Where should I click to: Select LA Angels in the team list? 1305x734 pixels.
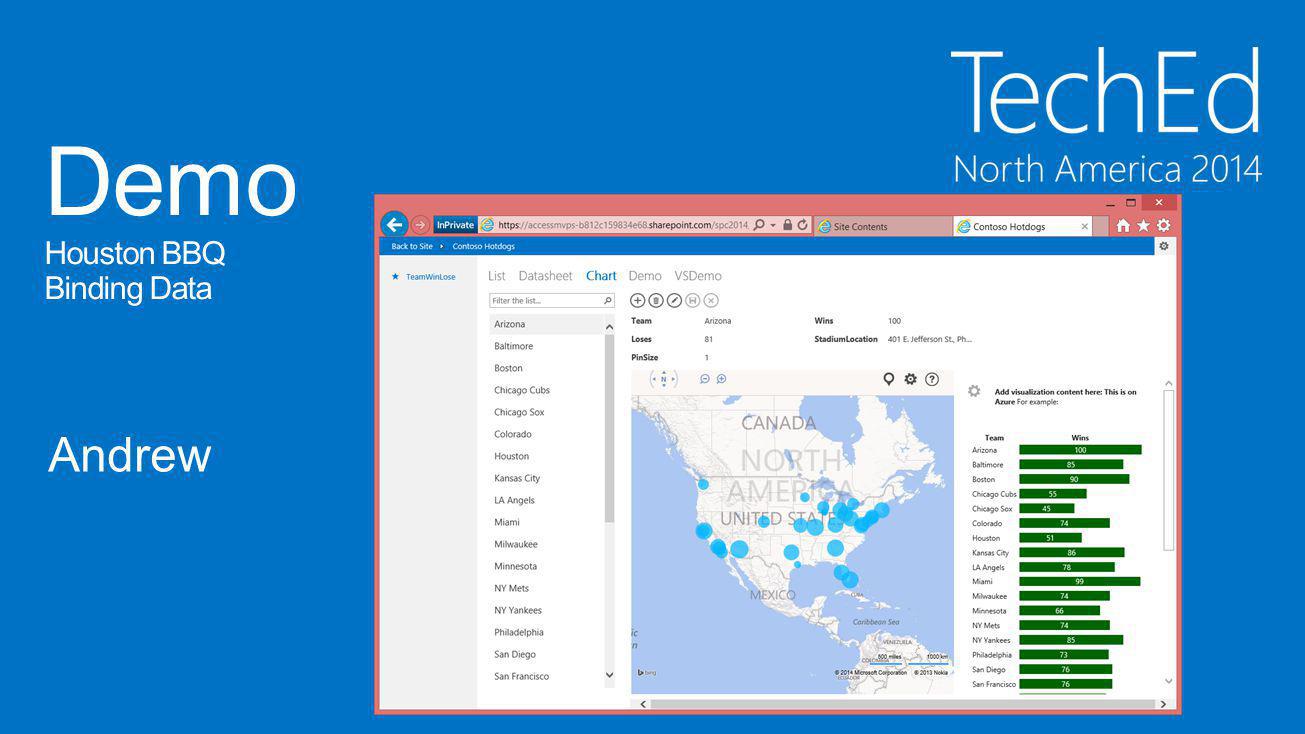point(546,500)
